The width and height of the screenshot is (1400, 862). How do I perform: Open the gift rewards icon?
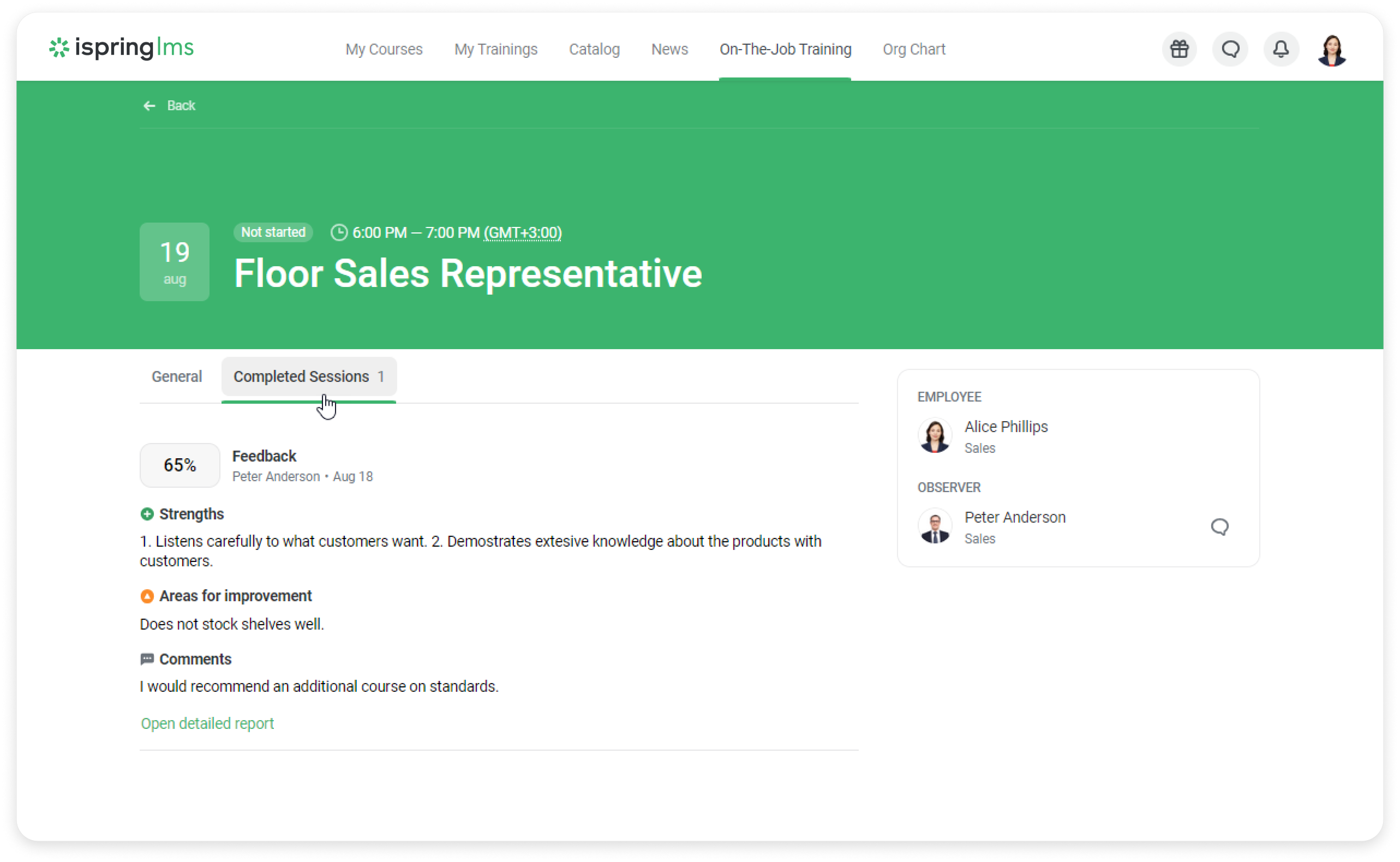tap(1179, 49)
